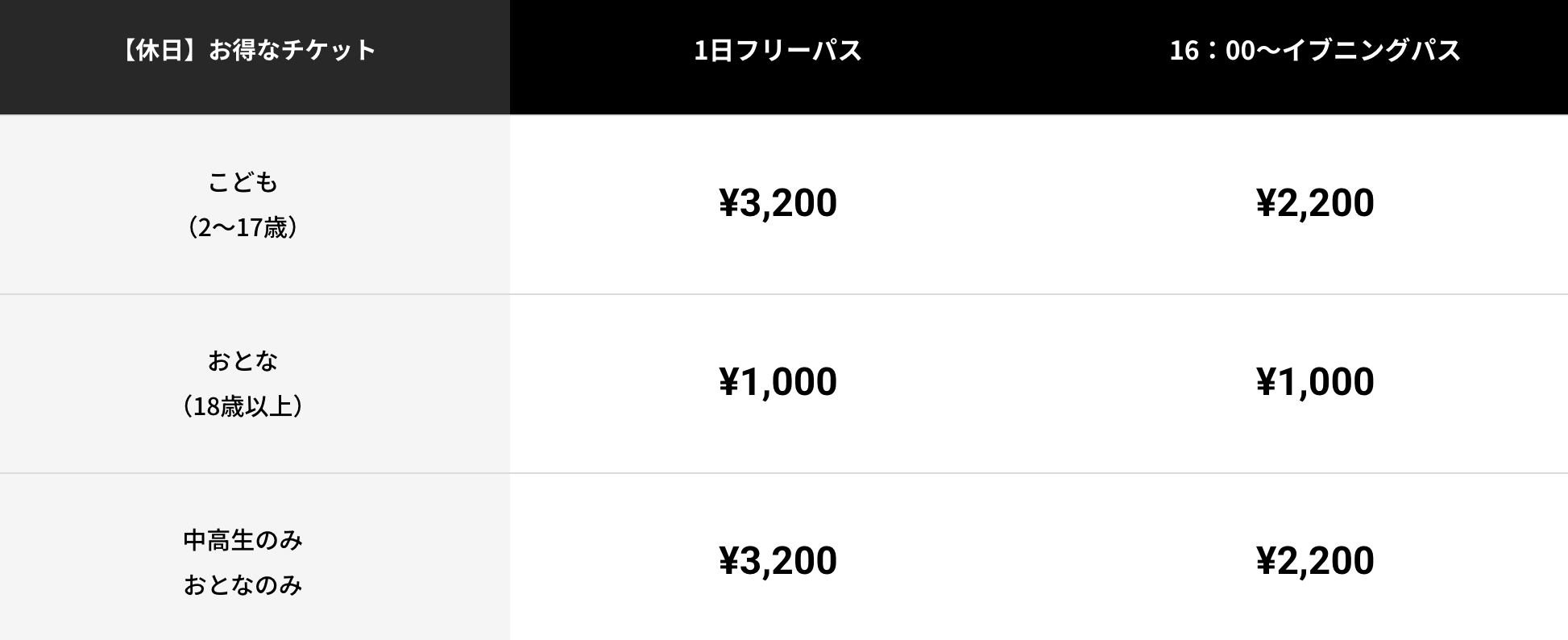
Task: Click the (2〜17歳) age text
Action: click(243, 227)
